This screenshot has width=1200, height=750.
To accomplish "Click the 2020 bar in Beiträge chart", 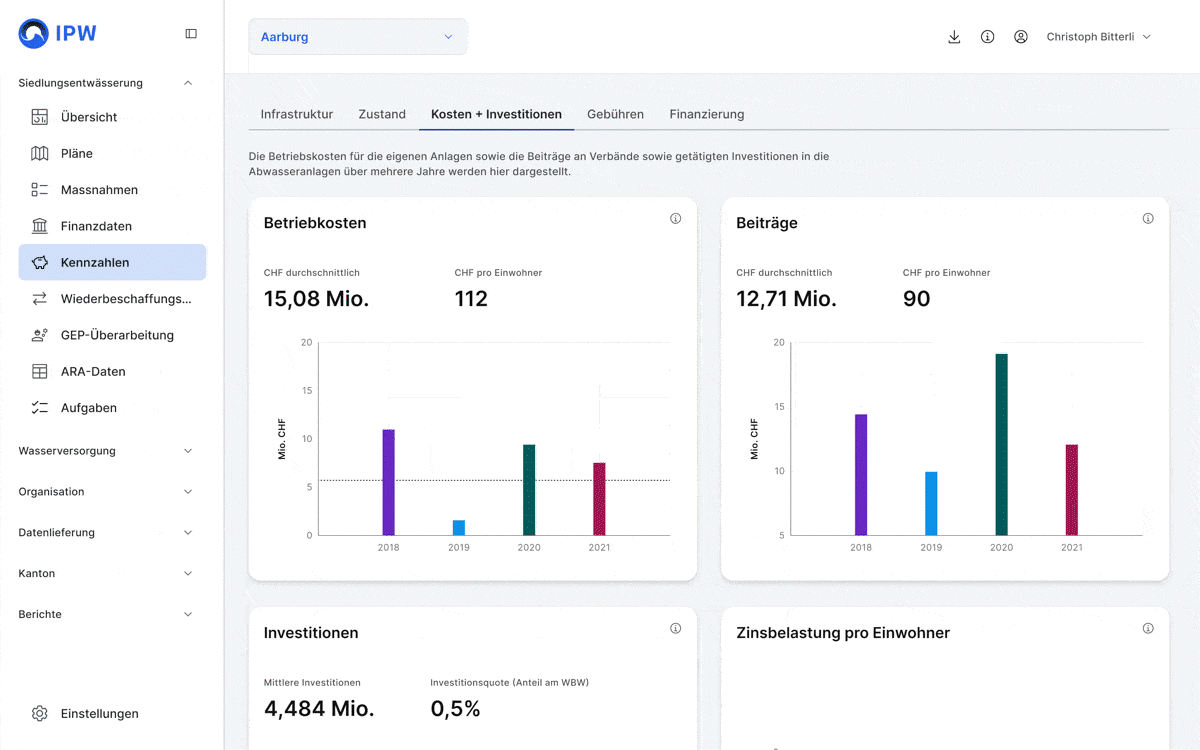I will pyautogui.click(x=1001, y=444).
